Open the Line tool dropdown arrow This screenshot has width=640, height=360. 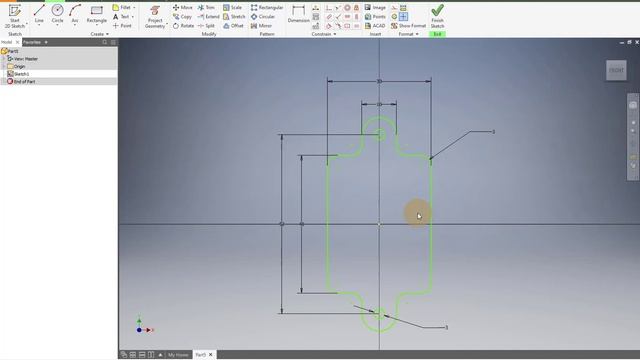coord(39,25)
